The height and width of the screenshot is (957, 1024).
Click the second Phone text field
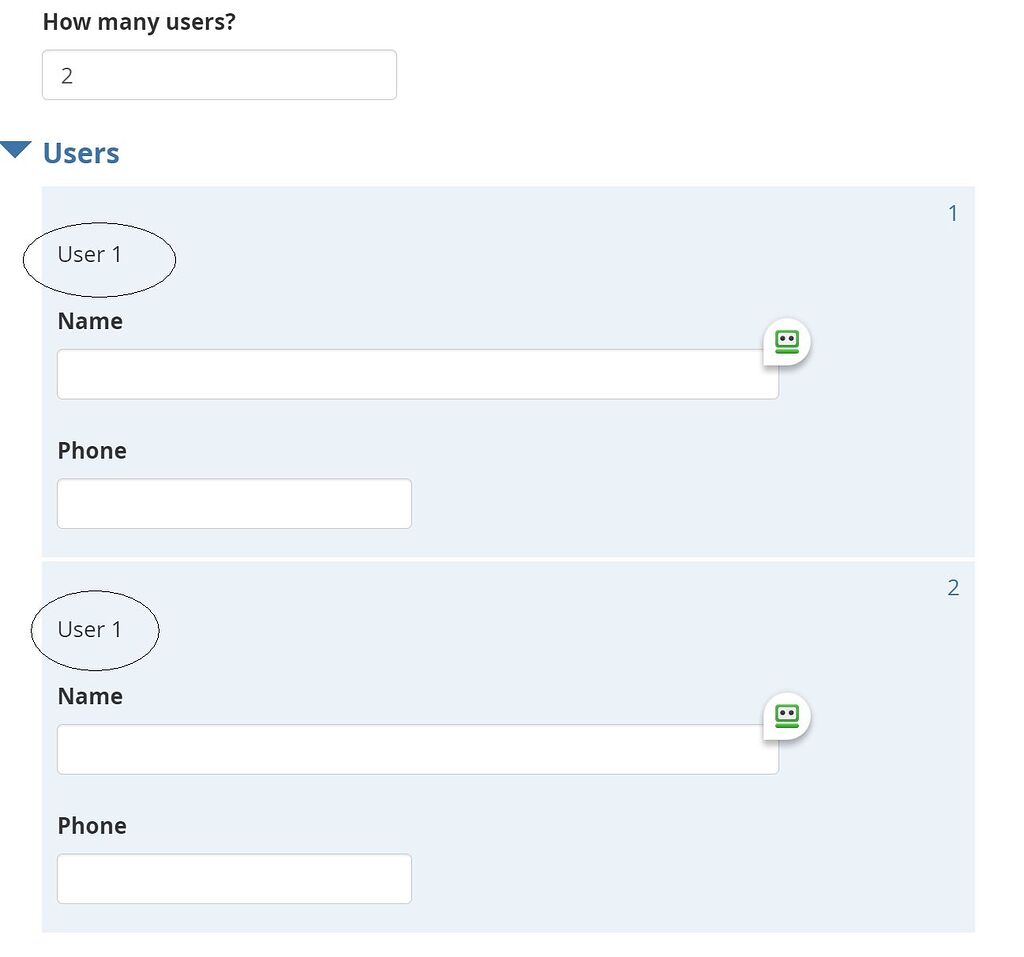click(x=234, y=878)
